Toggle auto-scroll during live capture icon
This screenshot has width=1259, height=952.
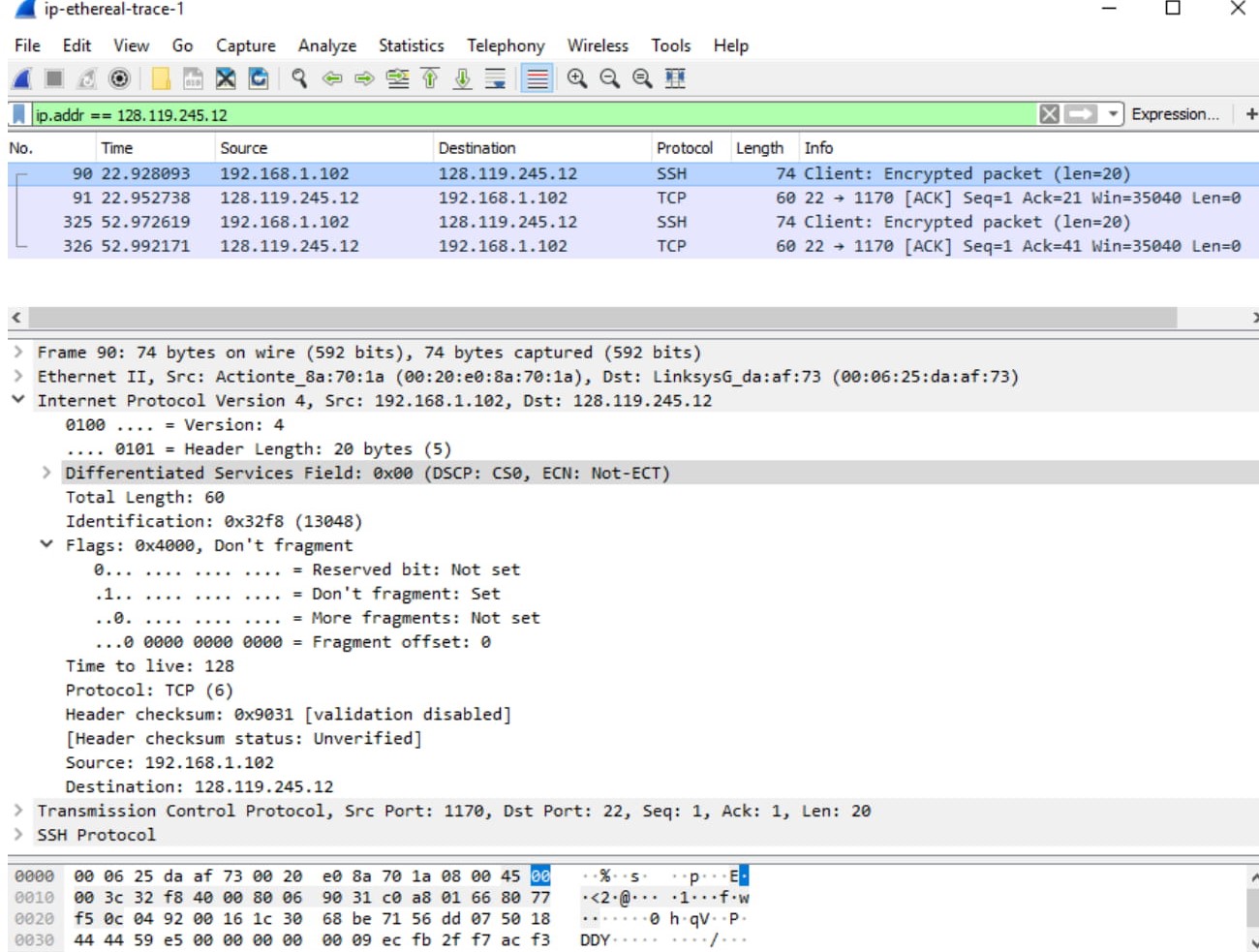[x=495, y=78]
